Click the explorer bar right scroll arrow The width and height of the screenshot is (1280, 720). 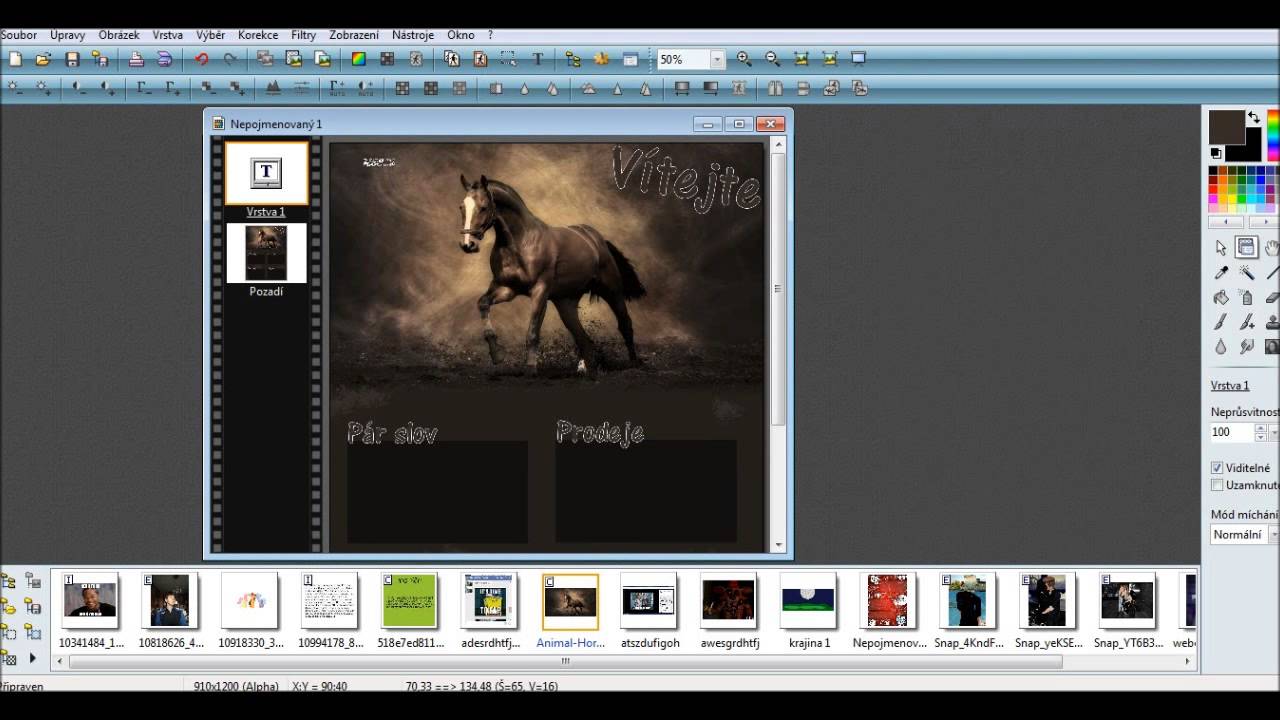pyautogui.click(x=1188, y=661)
